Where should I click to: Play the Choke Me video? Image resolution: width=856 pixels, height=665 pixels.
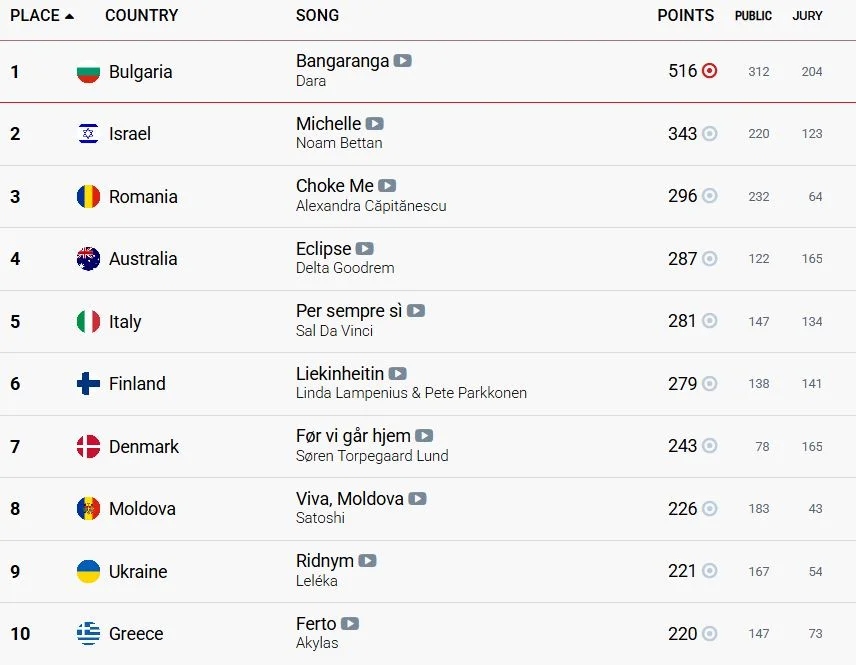pos(387,186)
